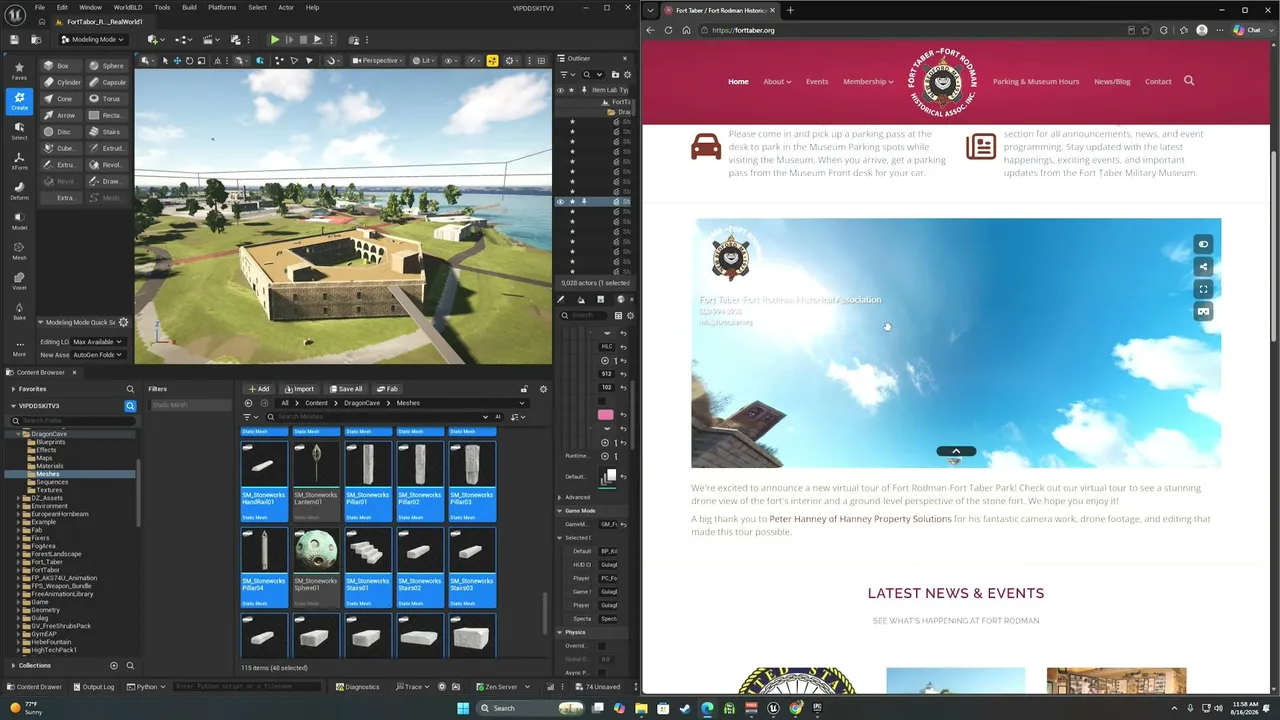Open the Actor menu
This screenshot has width=1280, height=720.
pyautogui.click(x=286, y=7)
